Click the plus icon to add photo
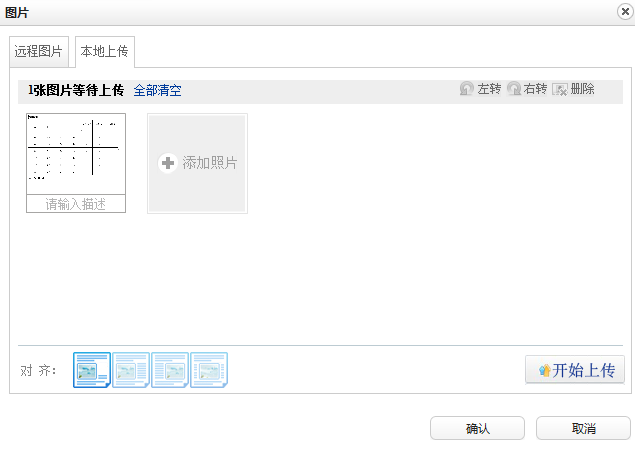The image size is (635, 455). (x=168, y=163)
